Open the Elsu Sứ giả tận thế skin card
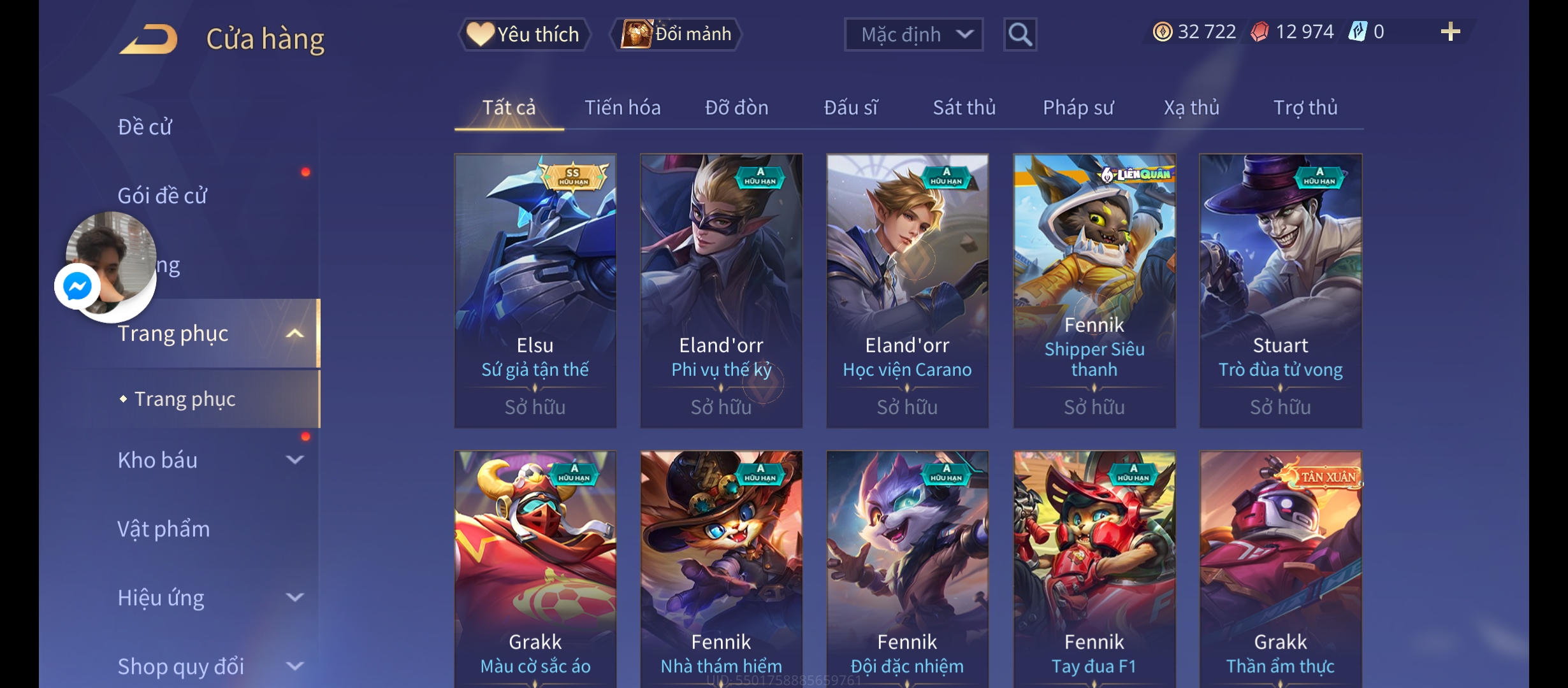 535,290
